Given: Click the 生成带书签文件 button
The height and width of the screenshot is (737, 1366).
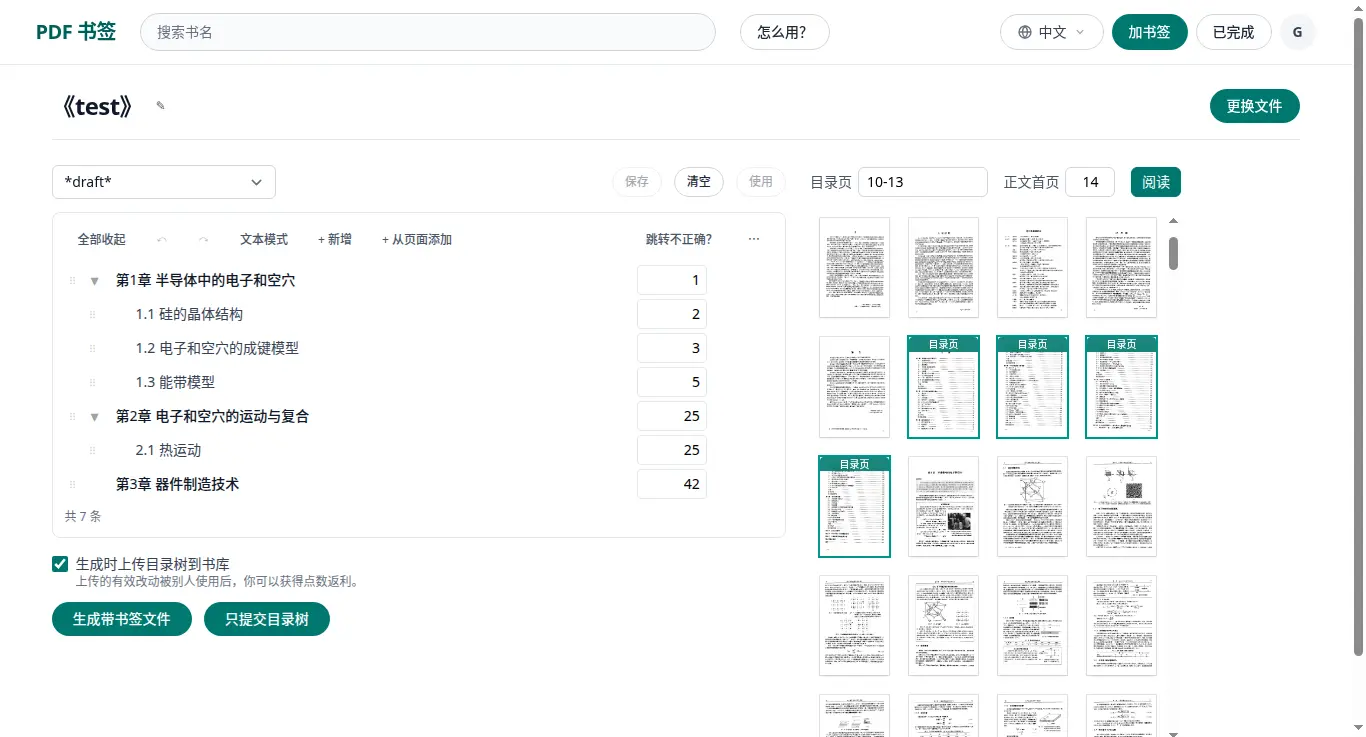Looking at the screenshot, I should [122, 619].
